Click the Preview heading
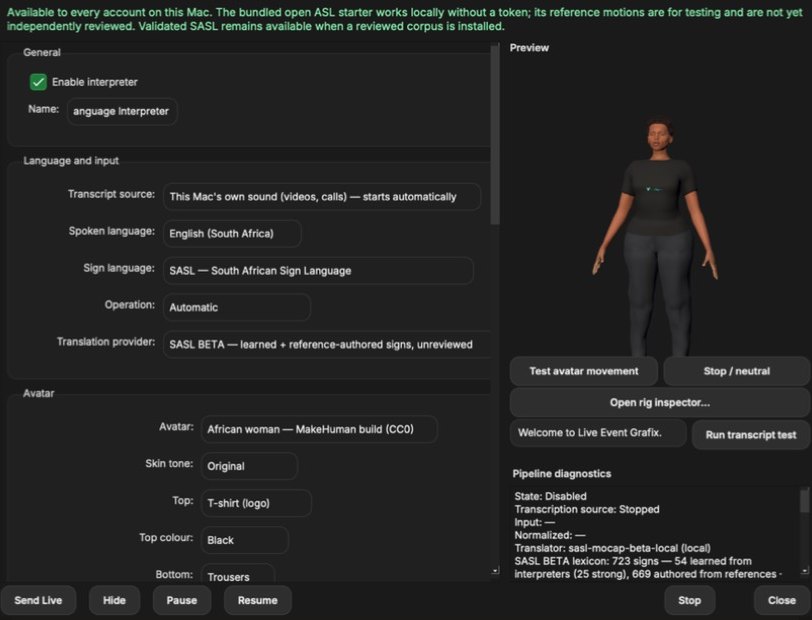 point(529,48)
